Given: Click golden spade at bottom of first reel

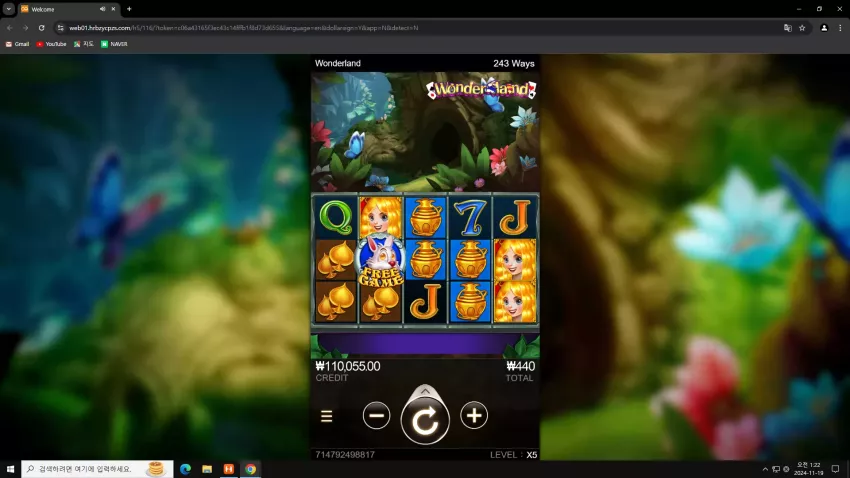Looking at the screenshot, I should coord(336,302).
